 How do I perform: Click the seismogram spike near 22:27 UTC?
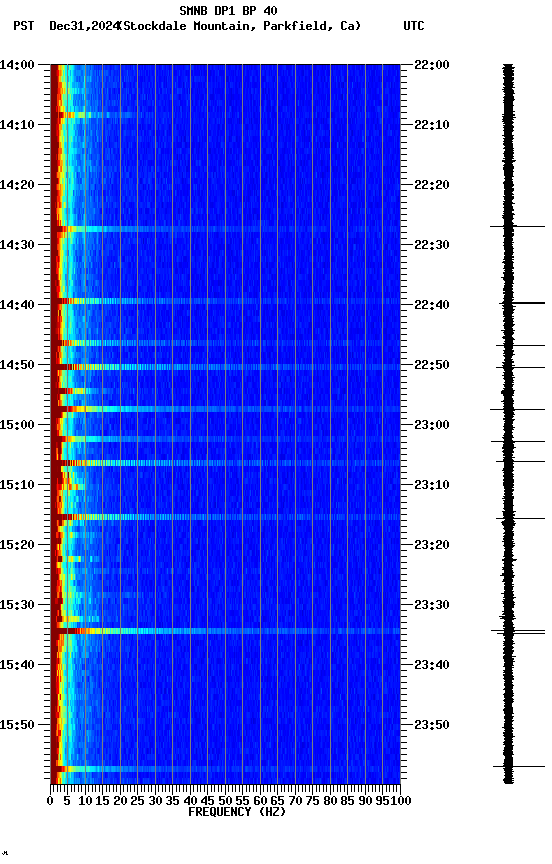pos(517,226)
